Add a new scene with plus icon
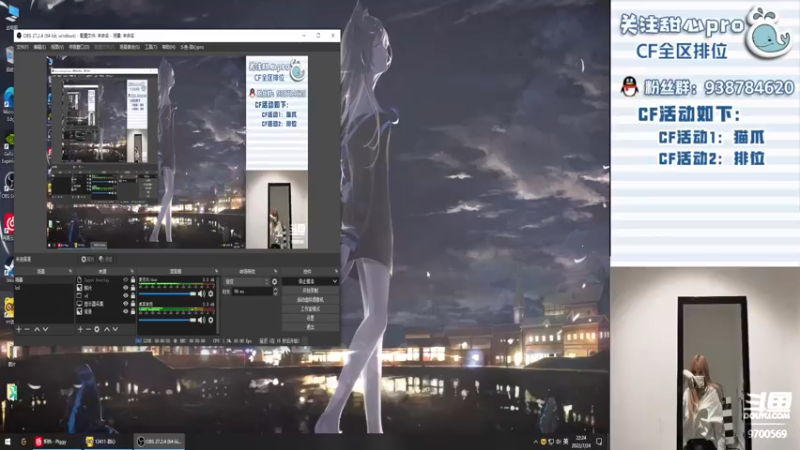Screen dimensions: 800x450 (19, 330)
